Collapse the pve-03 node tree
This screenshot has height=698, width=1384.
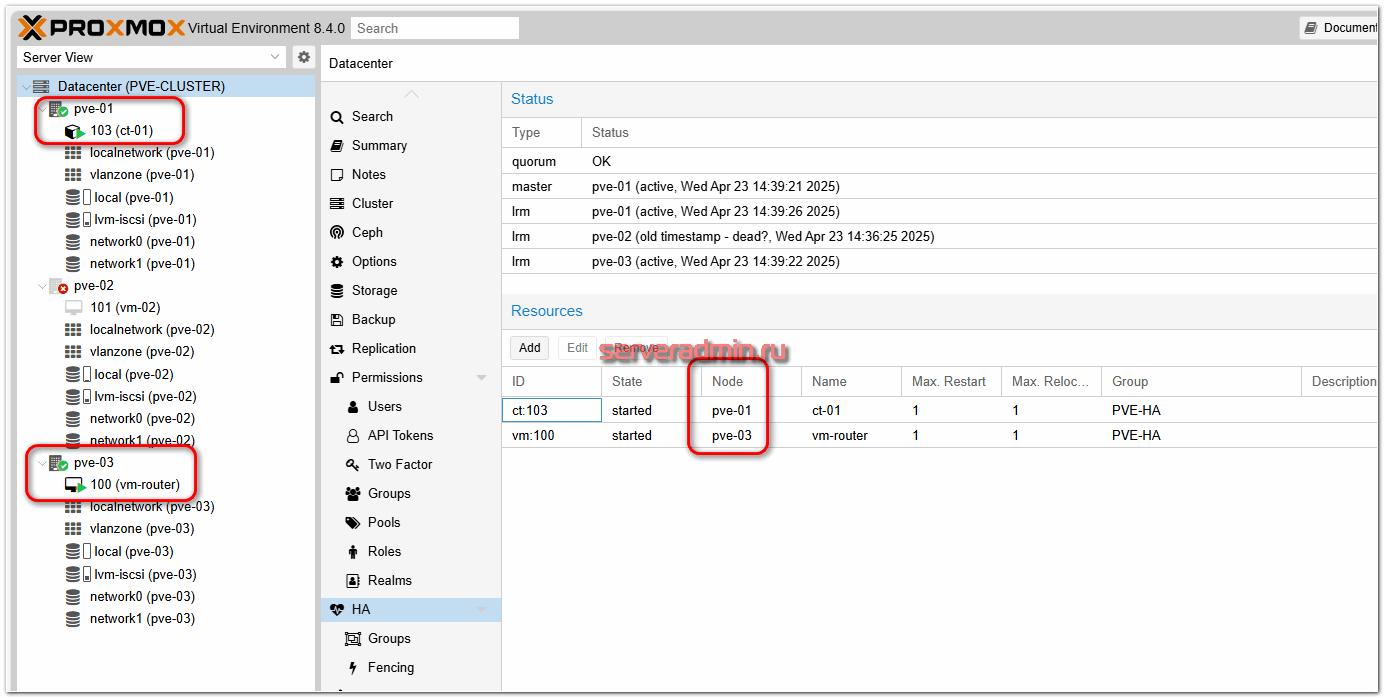tap(41, 463)
